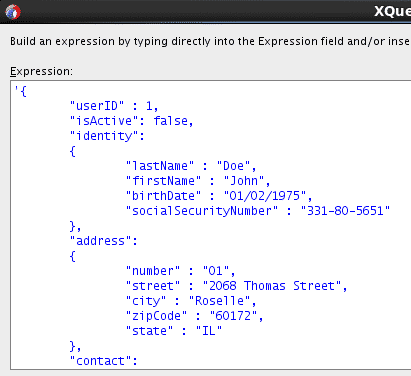Click the Expression field label
This screenshot has height=376, width=411.
[41, 71]
